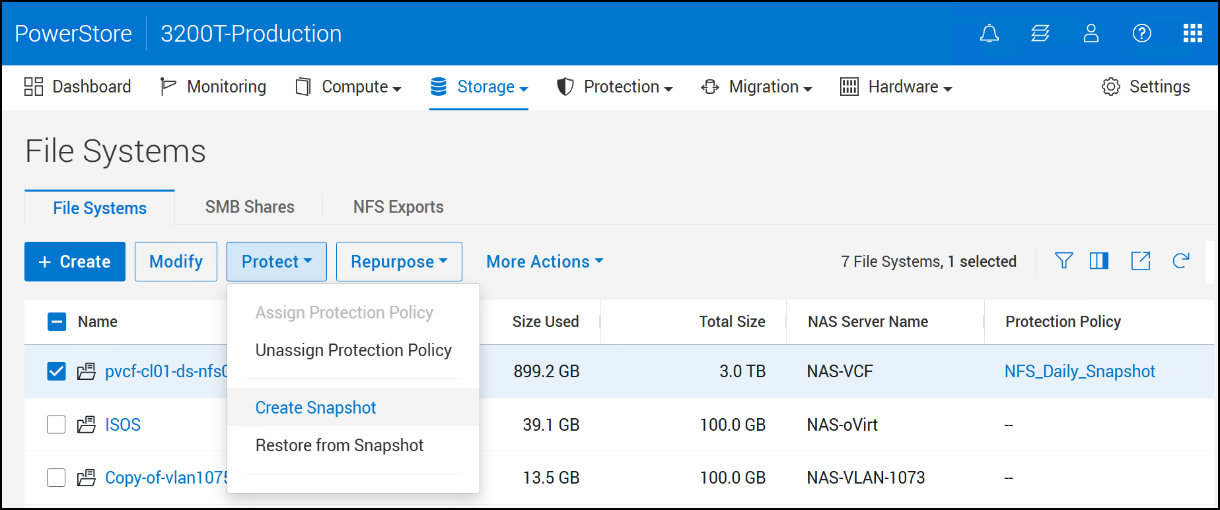Click the 899.2 GB size used cell
This screenshot has height=510, width=1220.
(x=546, y=372)
